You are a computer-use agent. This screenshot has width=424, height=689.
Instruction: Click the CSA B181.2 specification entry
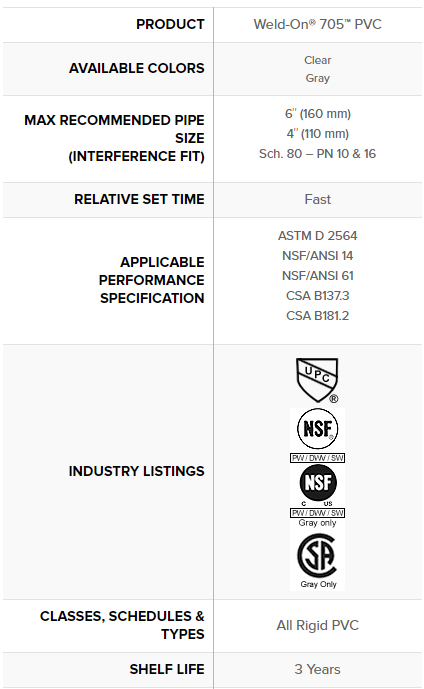pyautogui.click(x=317, y=316)
